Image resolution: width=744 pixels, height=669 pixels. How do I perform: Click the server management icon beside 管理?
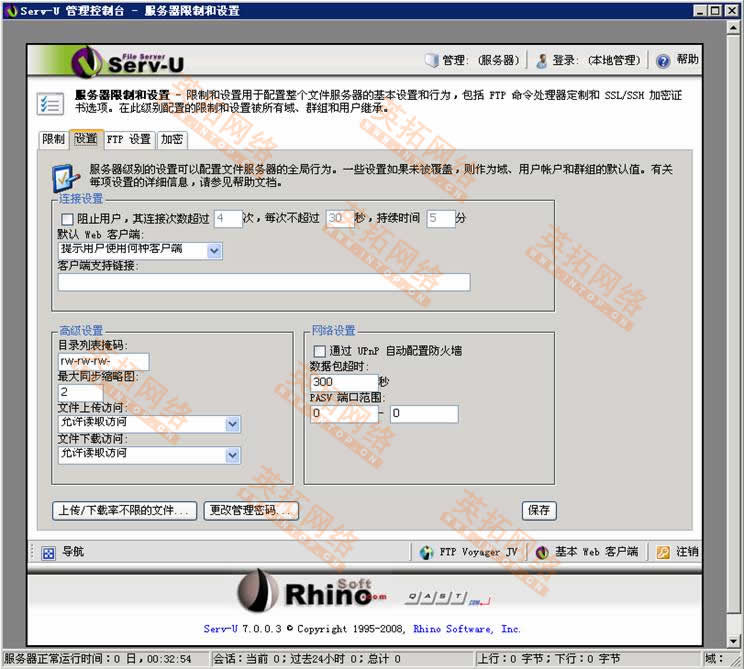pyautogui.click(x=432, y=60)
